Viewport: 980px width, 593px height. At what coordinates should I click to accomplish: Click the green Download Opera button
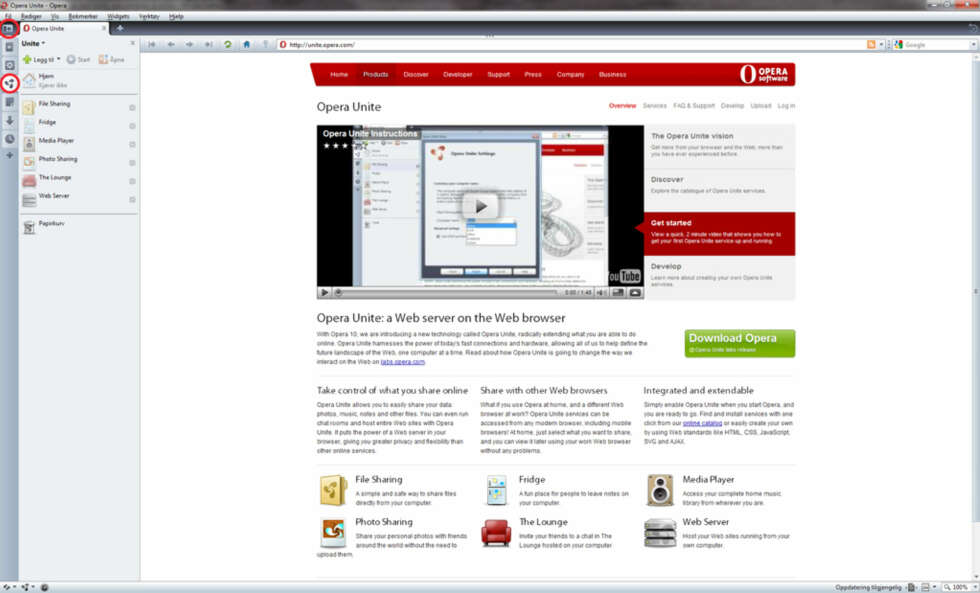tap(739, 343)
